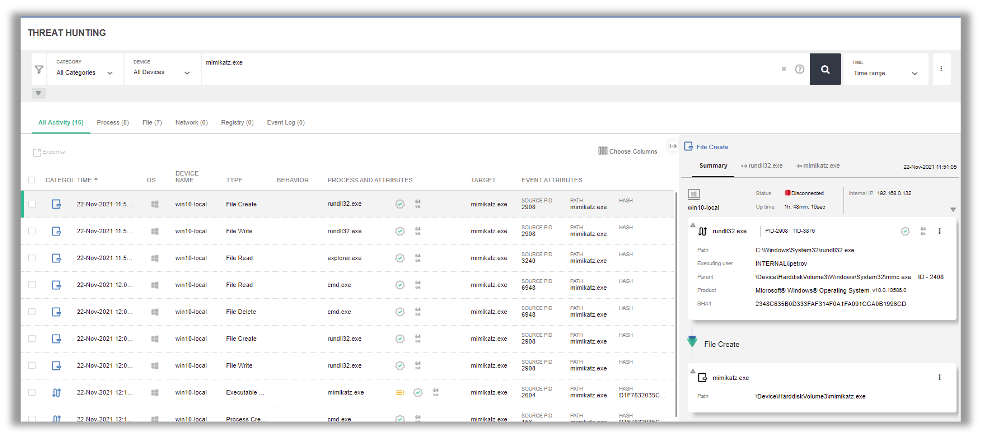Click verified badge in File Delete row
981x437 pixels.
[x=400, y=312]
